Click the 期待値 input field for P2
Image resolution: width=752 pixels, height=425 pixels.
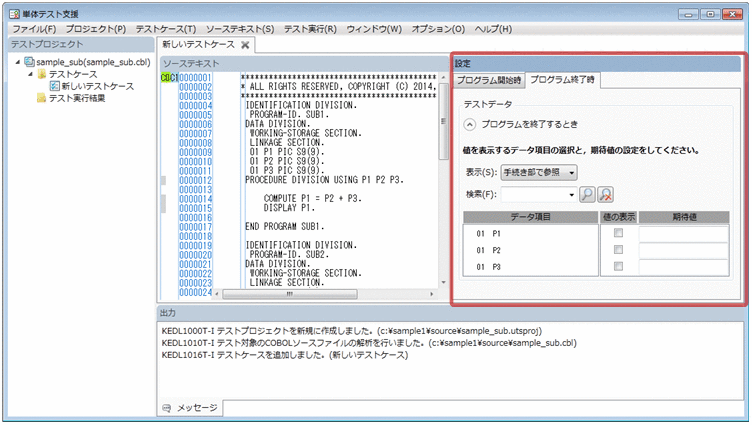coord(683,250)
